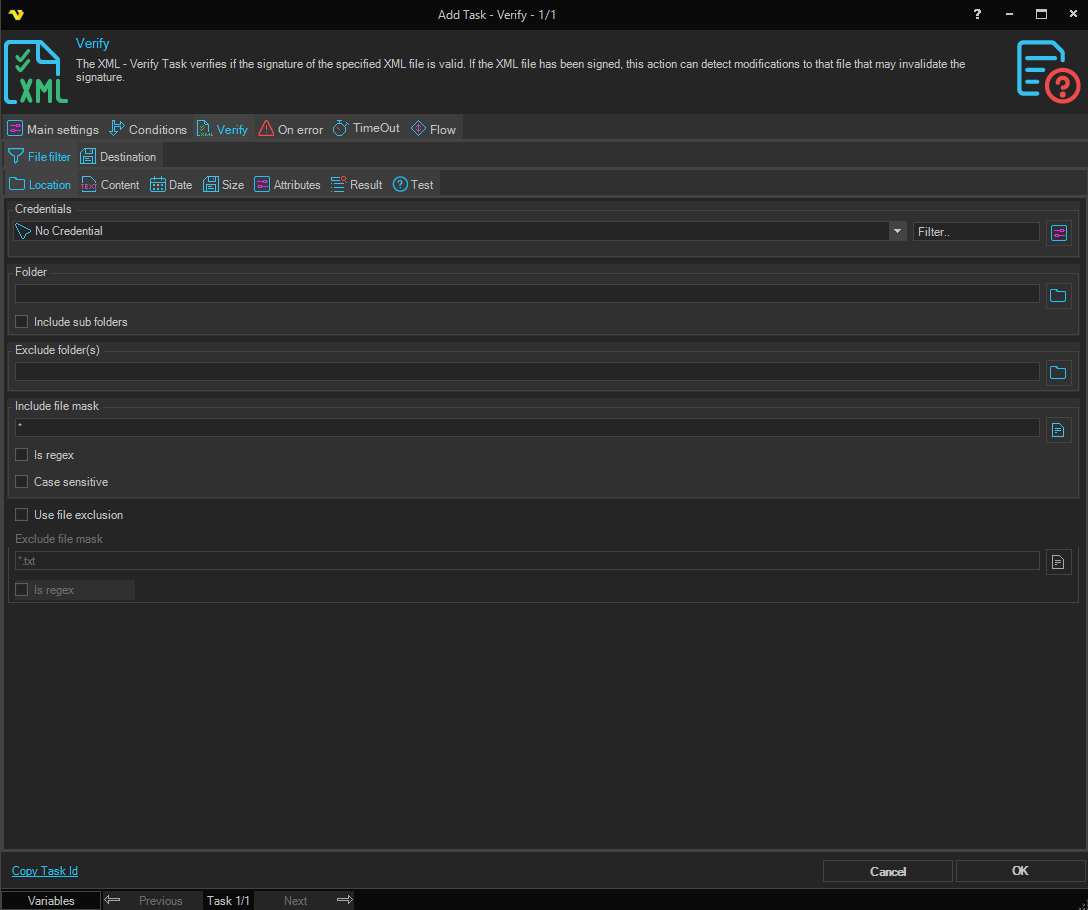Enable Use file exclusion checkbox
The image size is (1088, 910).
[22, 515]
